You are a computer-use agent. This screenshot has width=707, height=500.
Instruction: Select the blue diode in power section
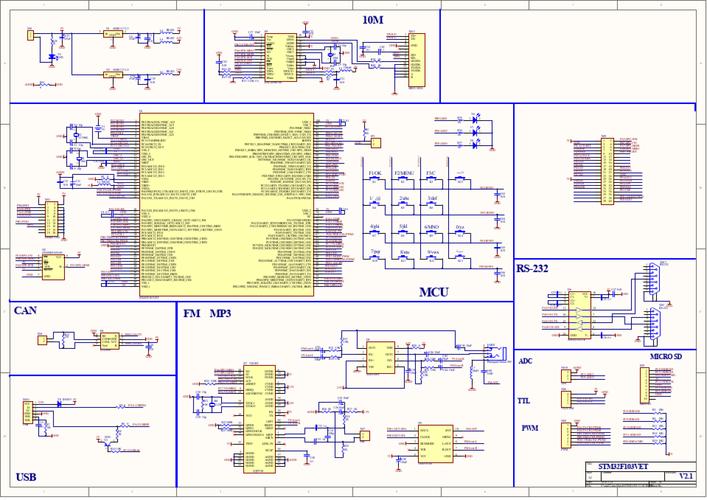point(51,57)
